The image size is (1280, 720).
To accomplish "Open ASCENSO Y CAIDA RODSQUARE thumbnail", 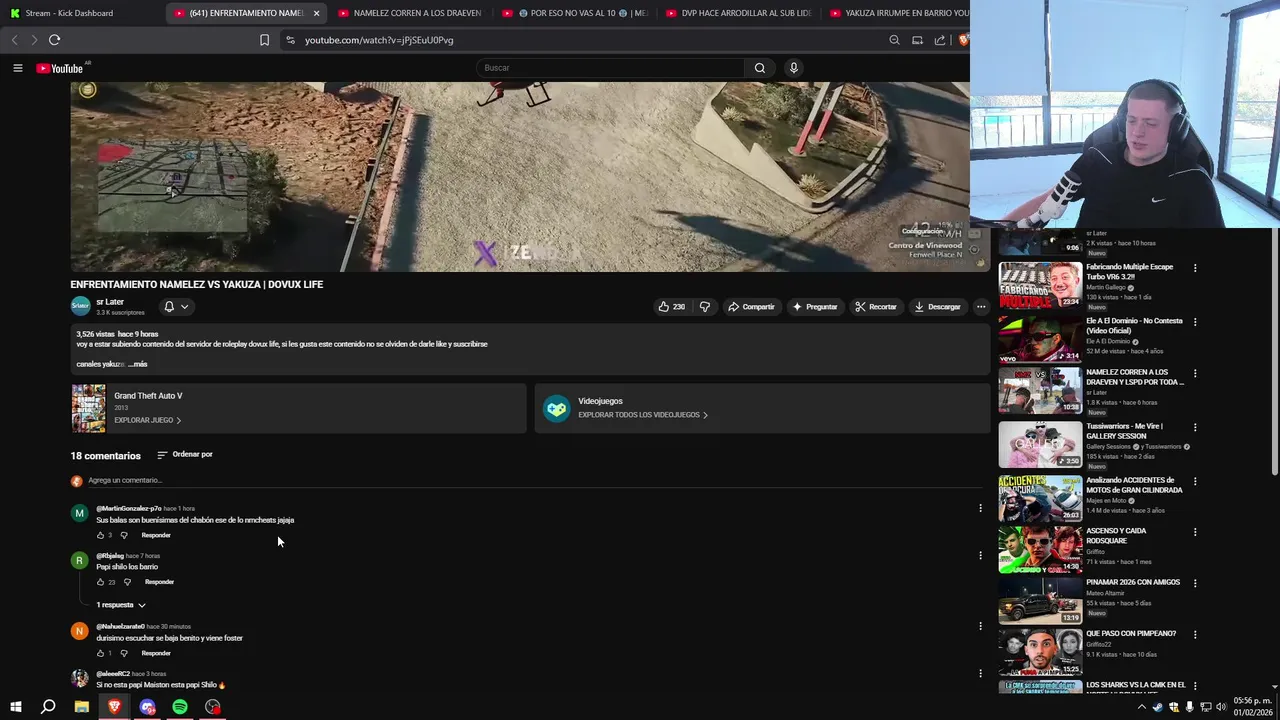I will (1040, 549).
